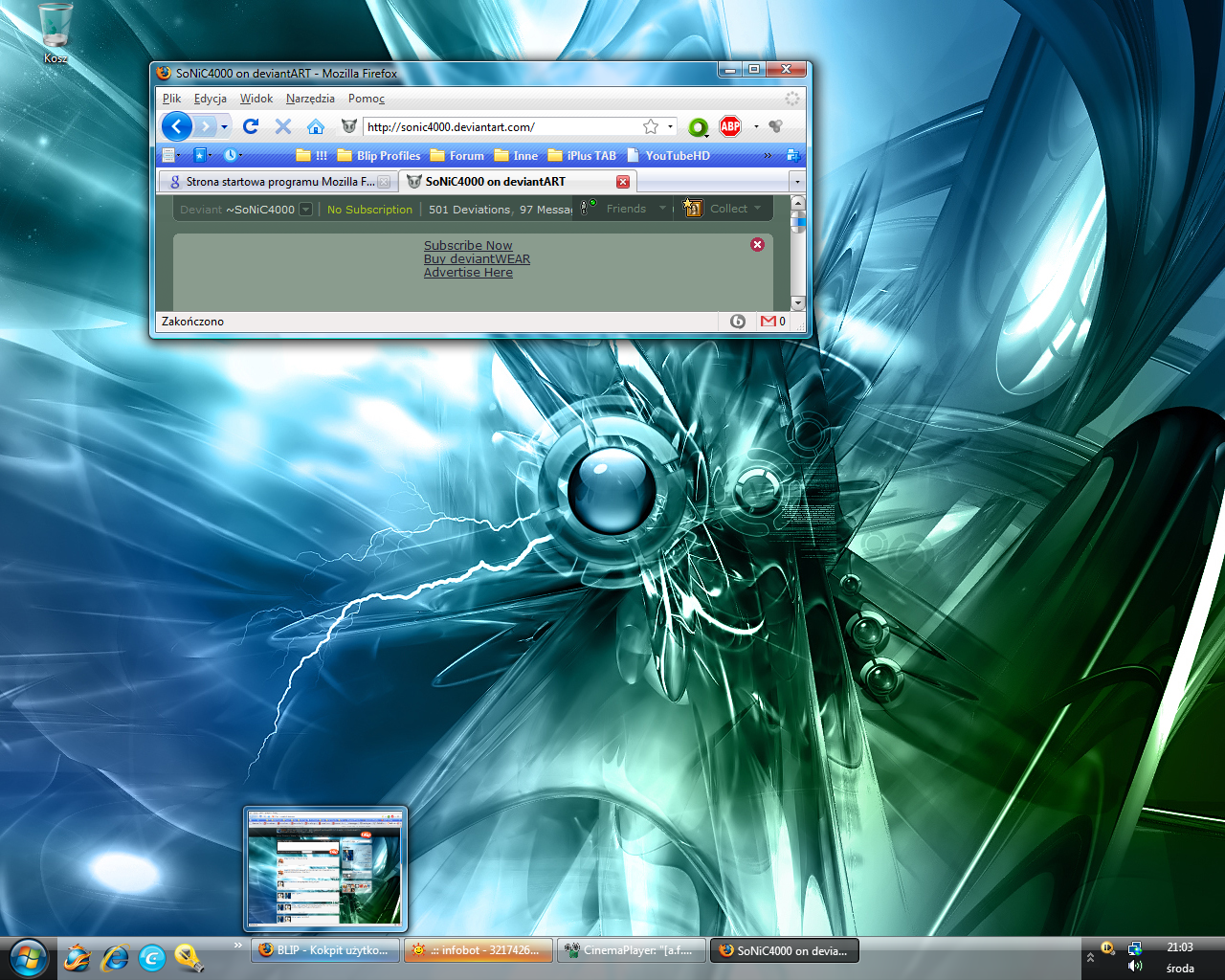This screenshot has height=980, width=1225.
Task: Click the blue plus icon at bookmarks bar end
Action: pos(792,155)
